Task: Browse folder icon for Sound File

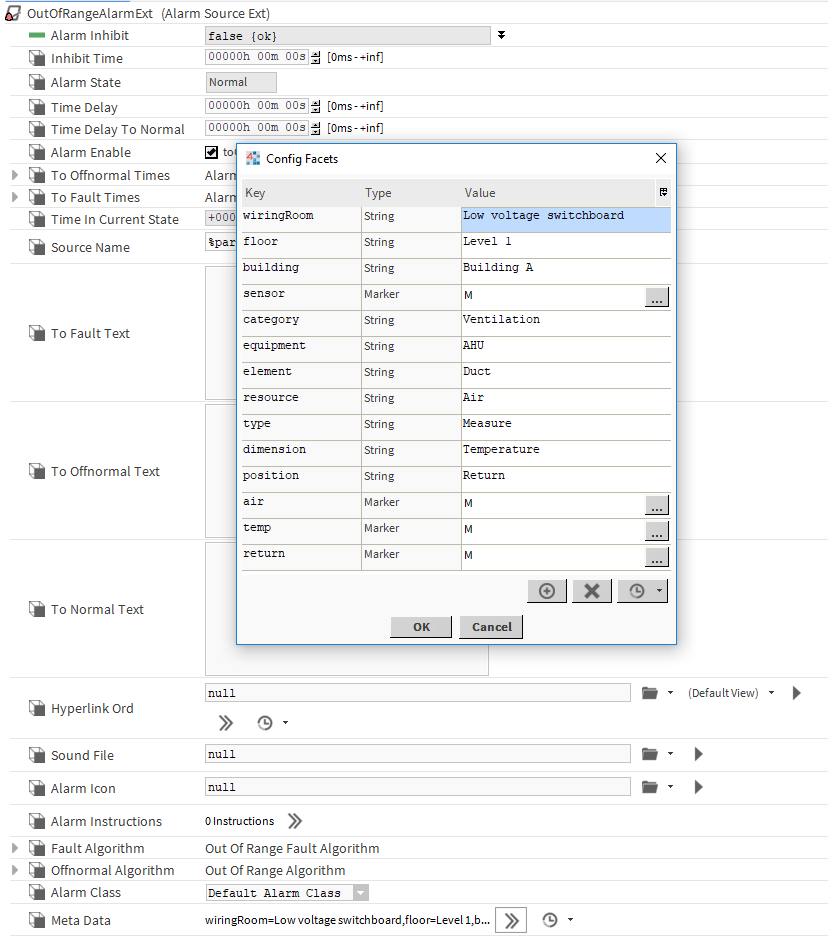Action: pos(650,754)
